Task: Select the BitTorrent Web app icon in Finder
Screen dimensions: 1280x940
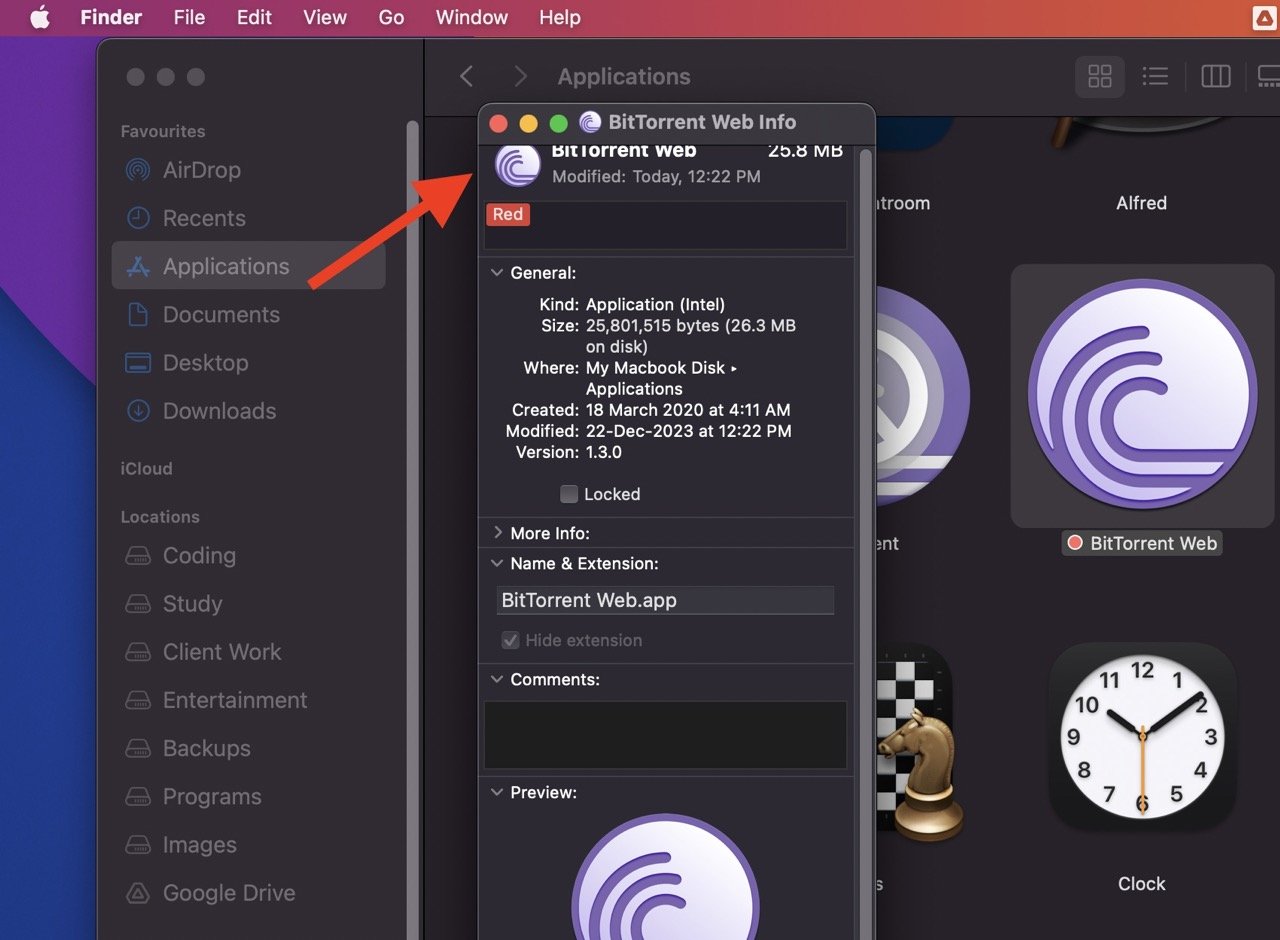Action: pos(1142,396)
